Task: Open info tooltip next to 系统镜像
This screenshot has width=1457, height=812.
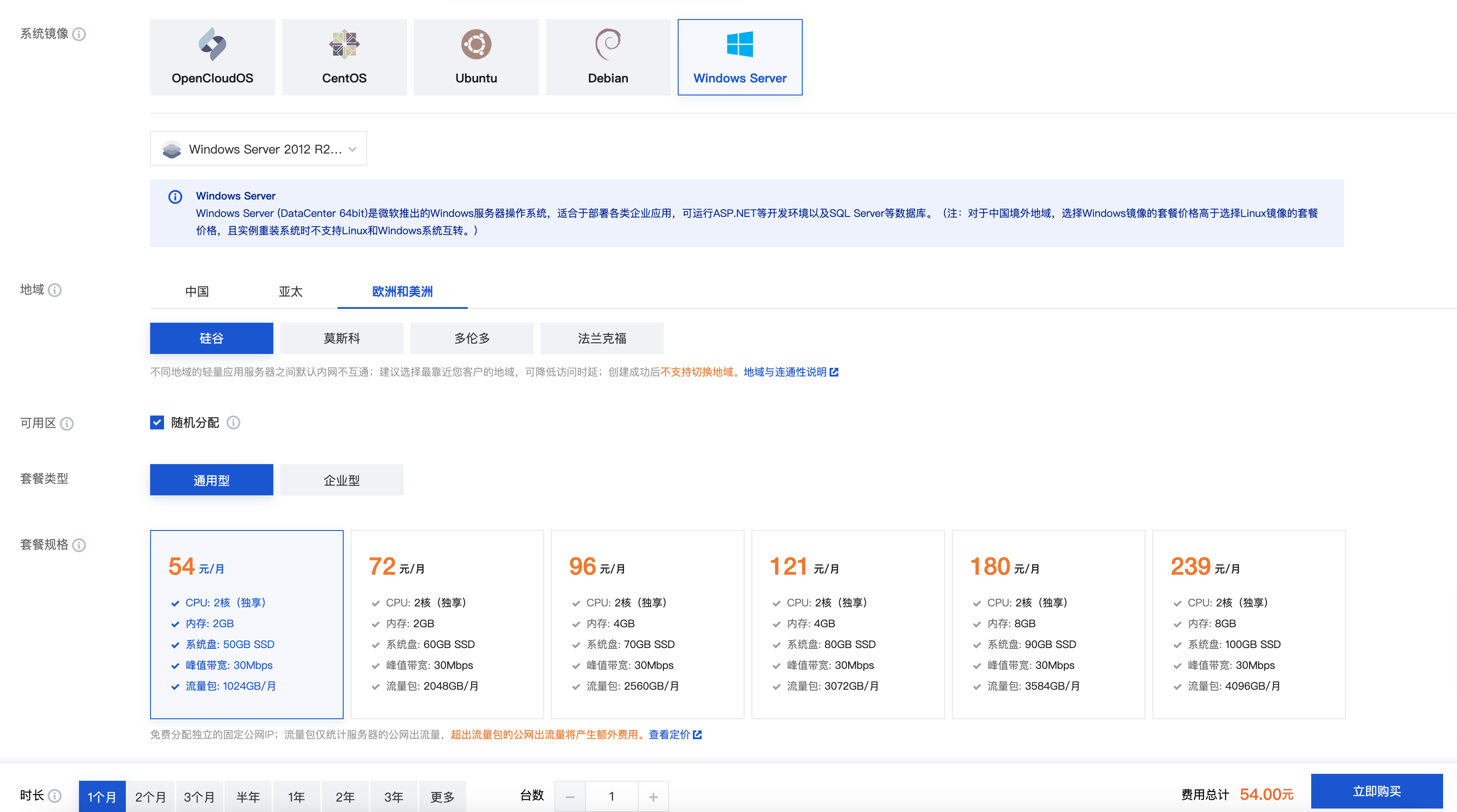Action: point(79,35)
